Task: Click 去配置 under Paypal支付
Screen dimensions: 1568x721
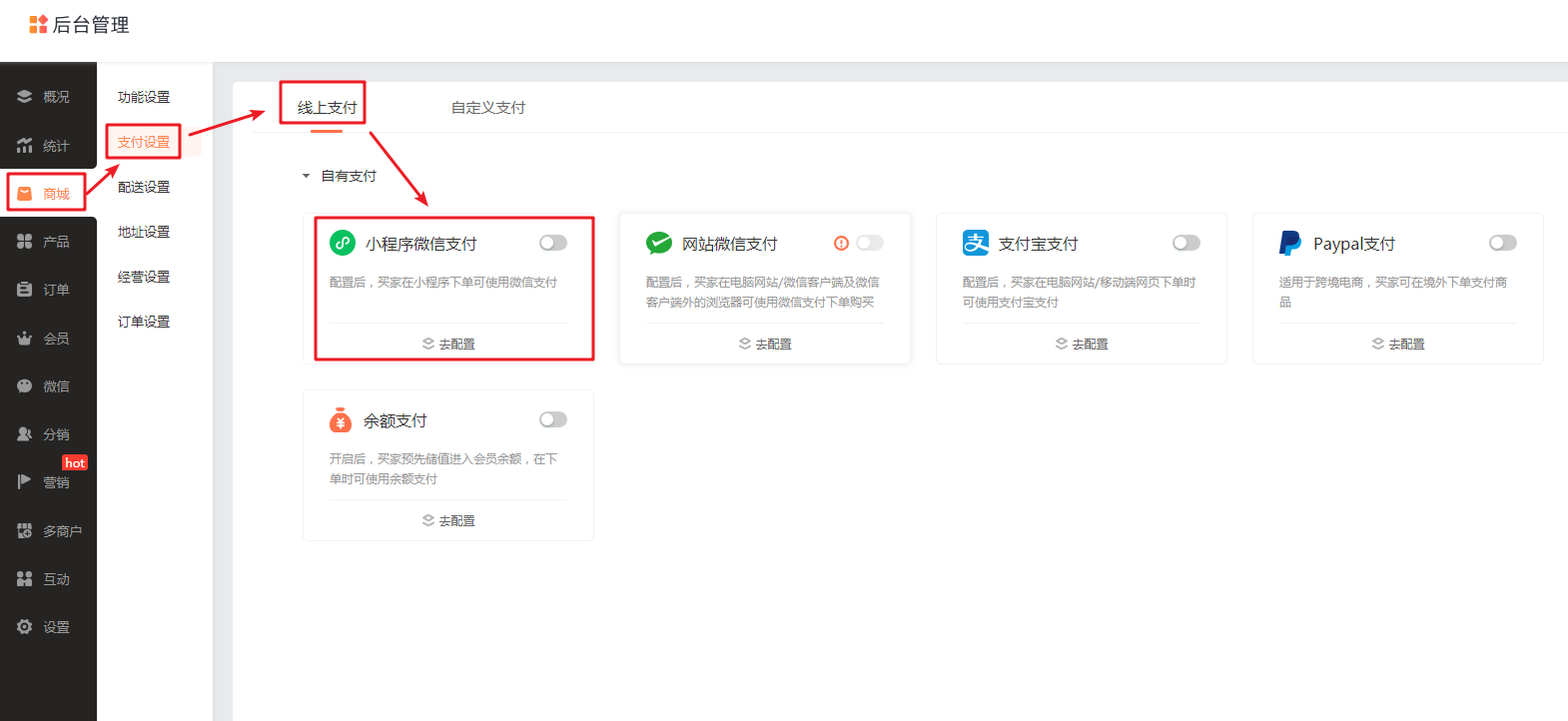Action: coord(1398,344)
